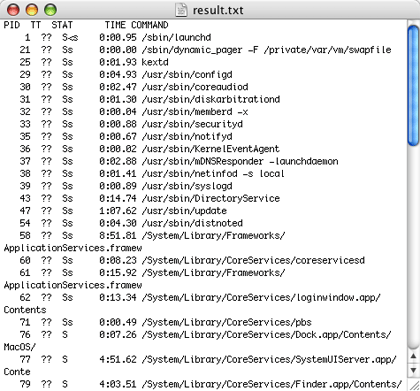Screen dimensions: 420x391
Task: Click the result.txt document proxy icon
Action: 181,10
